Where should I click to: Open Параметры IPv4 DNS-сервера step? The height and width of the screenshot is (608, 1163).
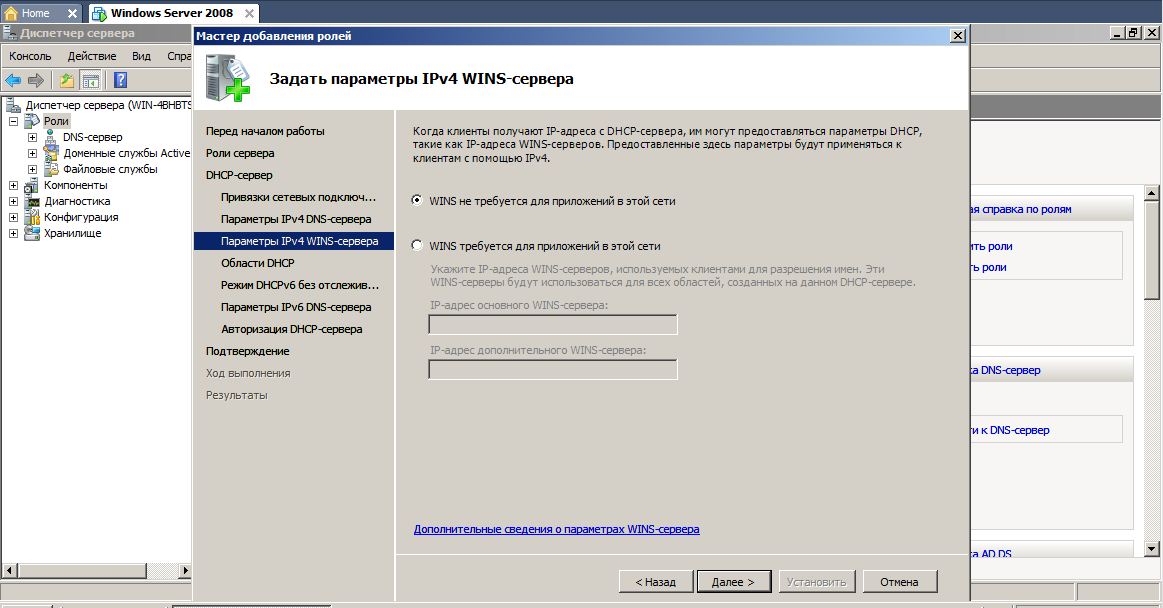[296, 219]
